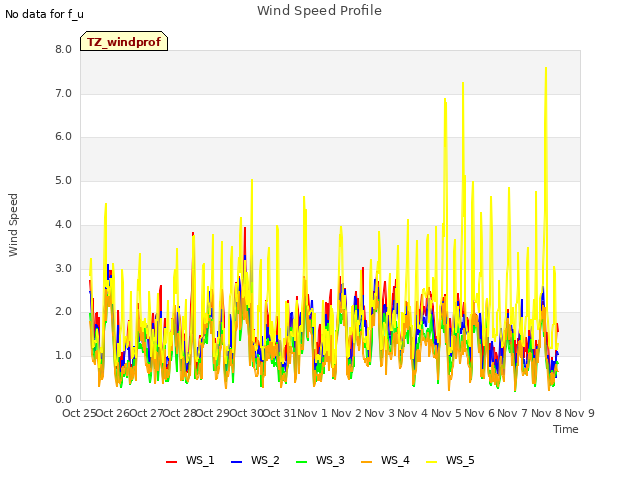640x480 pixels.
Task: Click the Wind Speed Profile chart title
Action: tap(320, 11)
